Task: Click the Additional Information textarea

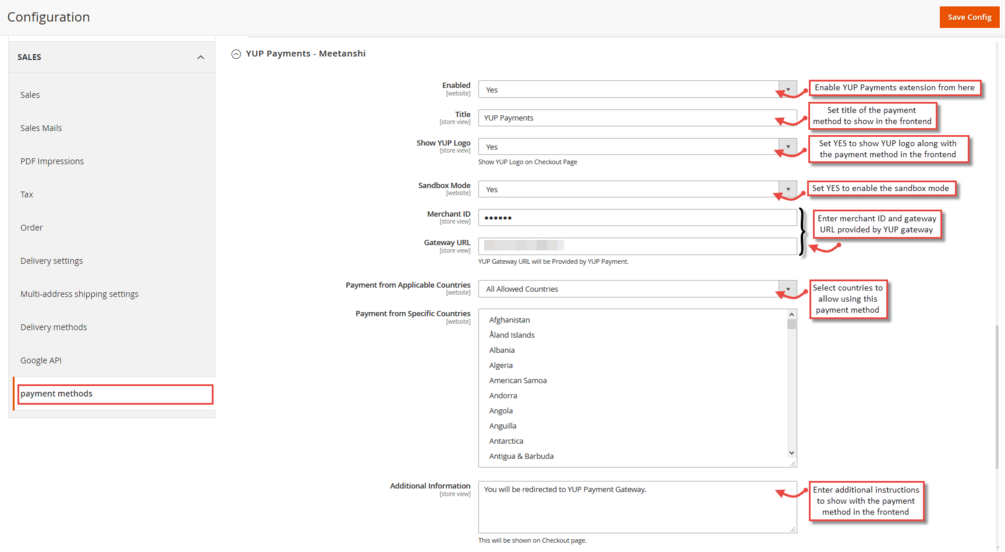Action: 637,507
